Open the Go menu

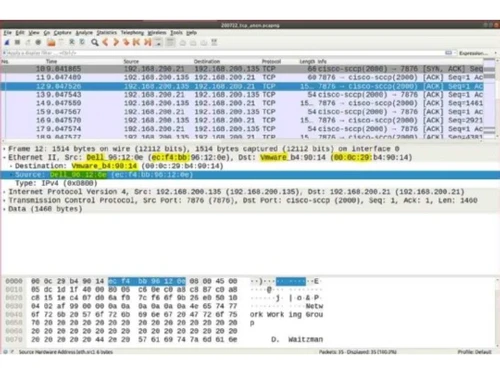tap(47, 33)
